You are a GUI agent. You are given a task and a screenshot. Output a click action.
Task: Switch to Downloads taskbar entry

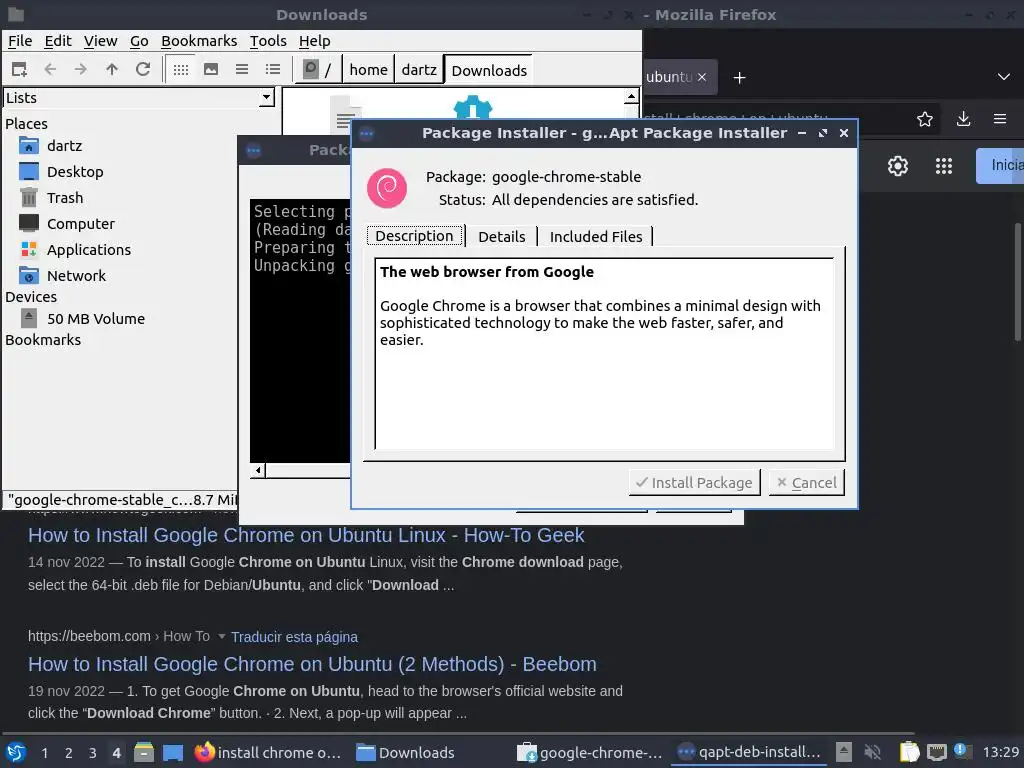click(x=406, y=753)
